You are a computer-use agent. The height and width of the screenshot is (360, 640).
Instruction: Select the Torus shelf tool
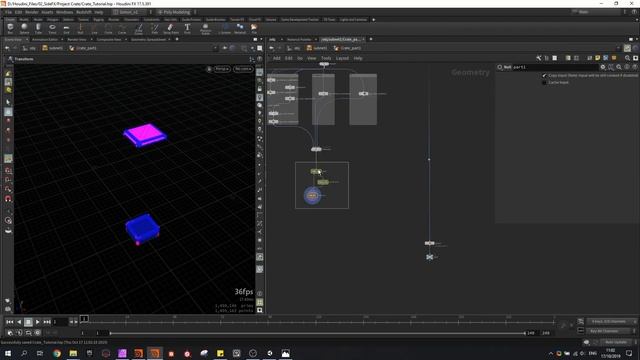[x=52, y=28]
